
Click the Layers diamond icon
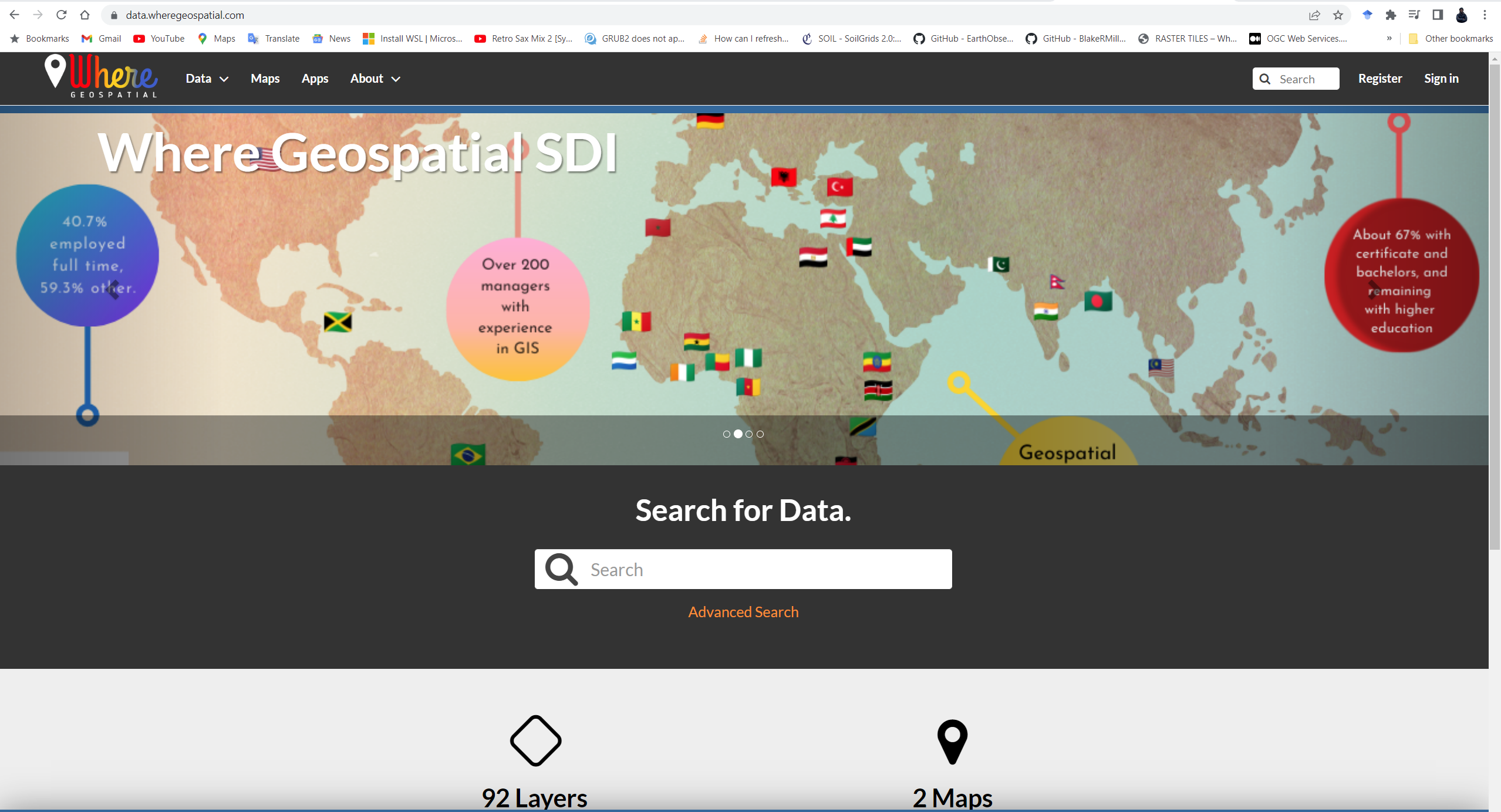[535, 740]
